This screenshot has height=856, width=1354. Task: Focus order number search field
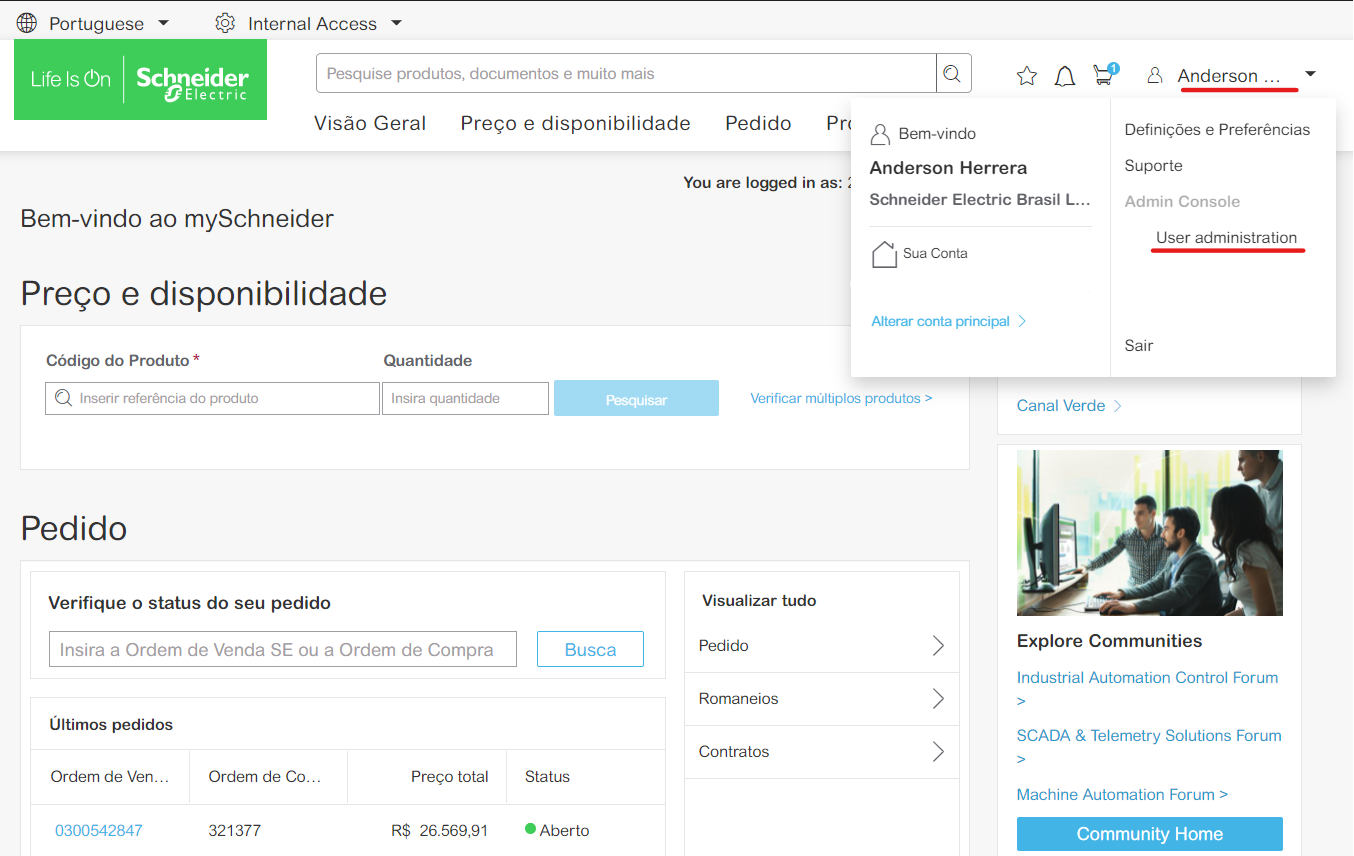click(x=283, y=649)
